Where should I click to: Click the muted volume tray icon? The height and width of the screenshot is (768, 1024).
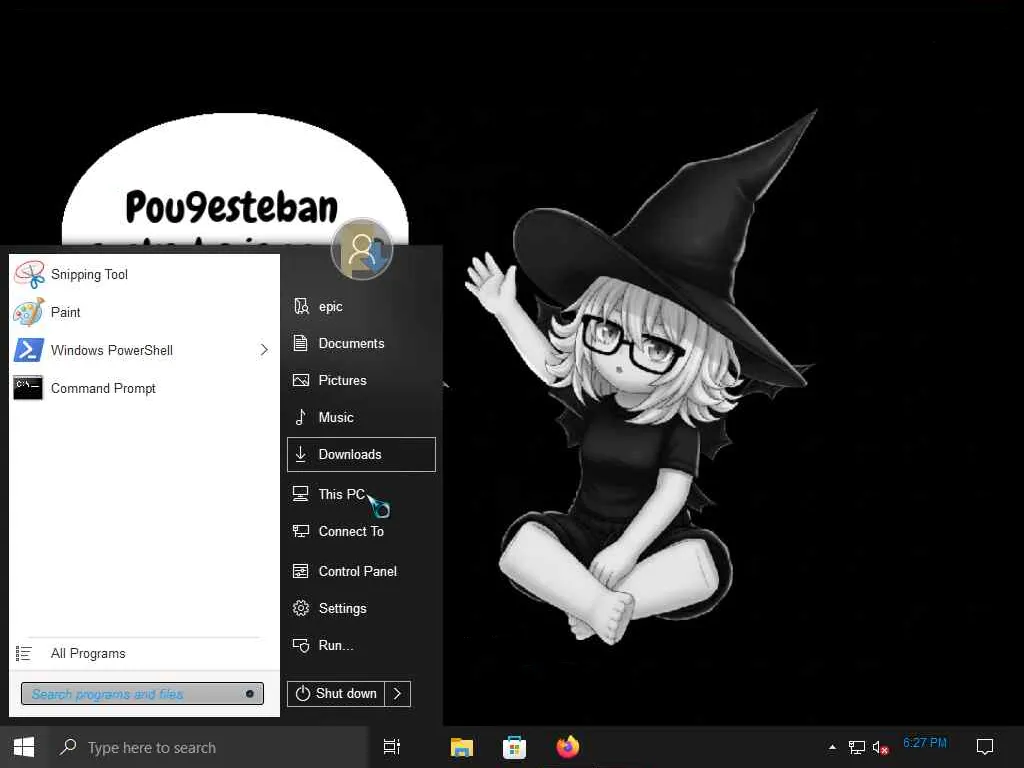[x=880, y=748]
